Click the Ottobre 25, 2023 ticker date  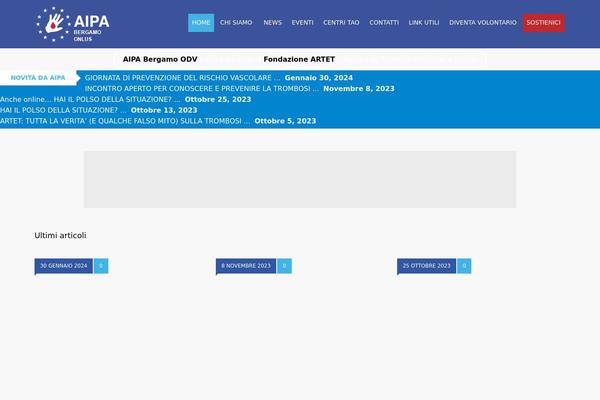pos(218,100)
